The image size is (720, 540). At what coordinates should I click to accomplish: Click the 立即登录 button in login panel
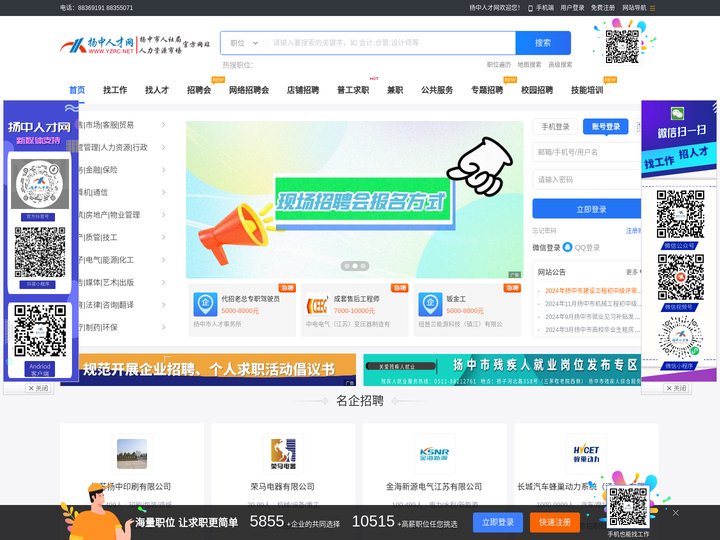[587, 209]
